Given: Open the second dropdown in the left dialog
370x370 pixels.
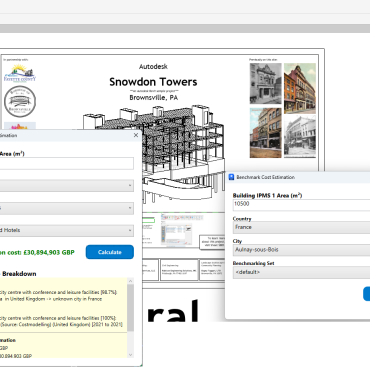Looking at the screenshot, I should click(67, 208).
